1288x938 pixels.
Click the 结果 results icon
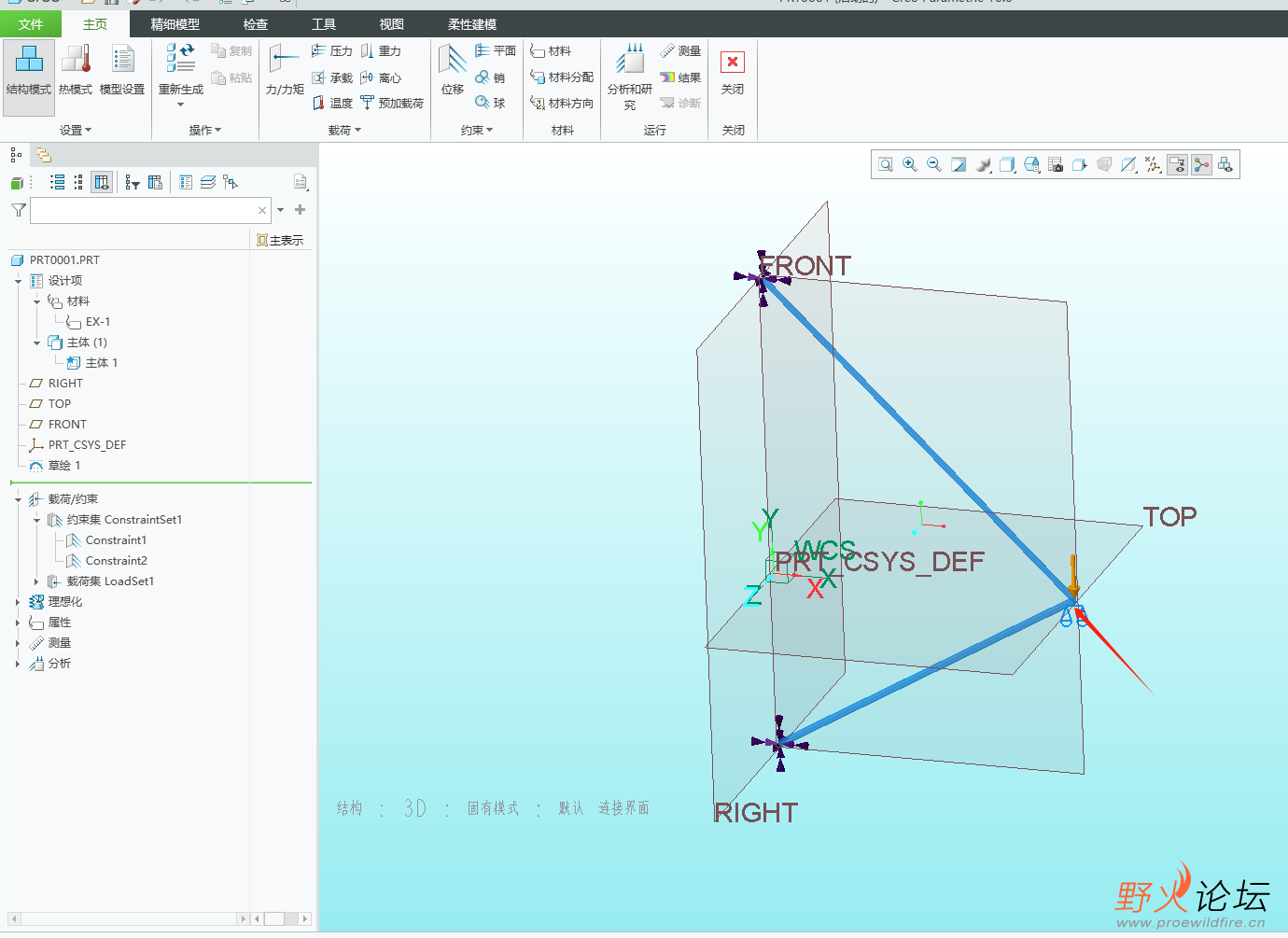tap(680, 77)
